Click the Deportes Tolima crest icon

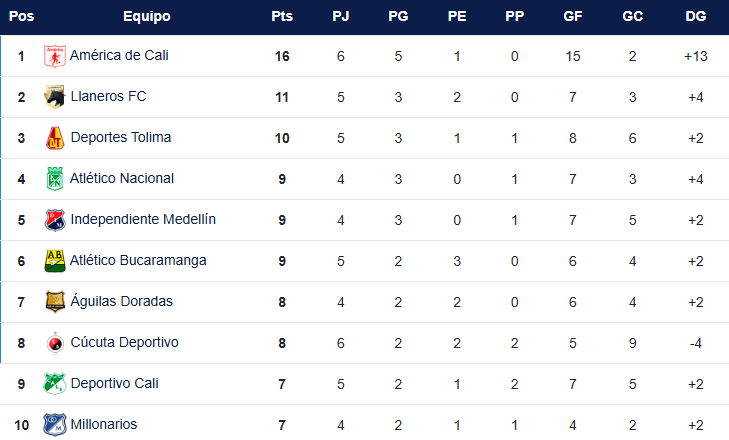(55, 138)
